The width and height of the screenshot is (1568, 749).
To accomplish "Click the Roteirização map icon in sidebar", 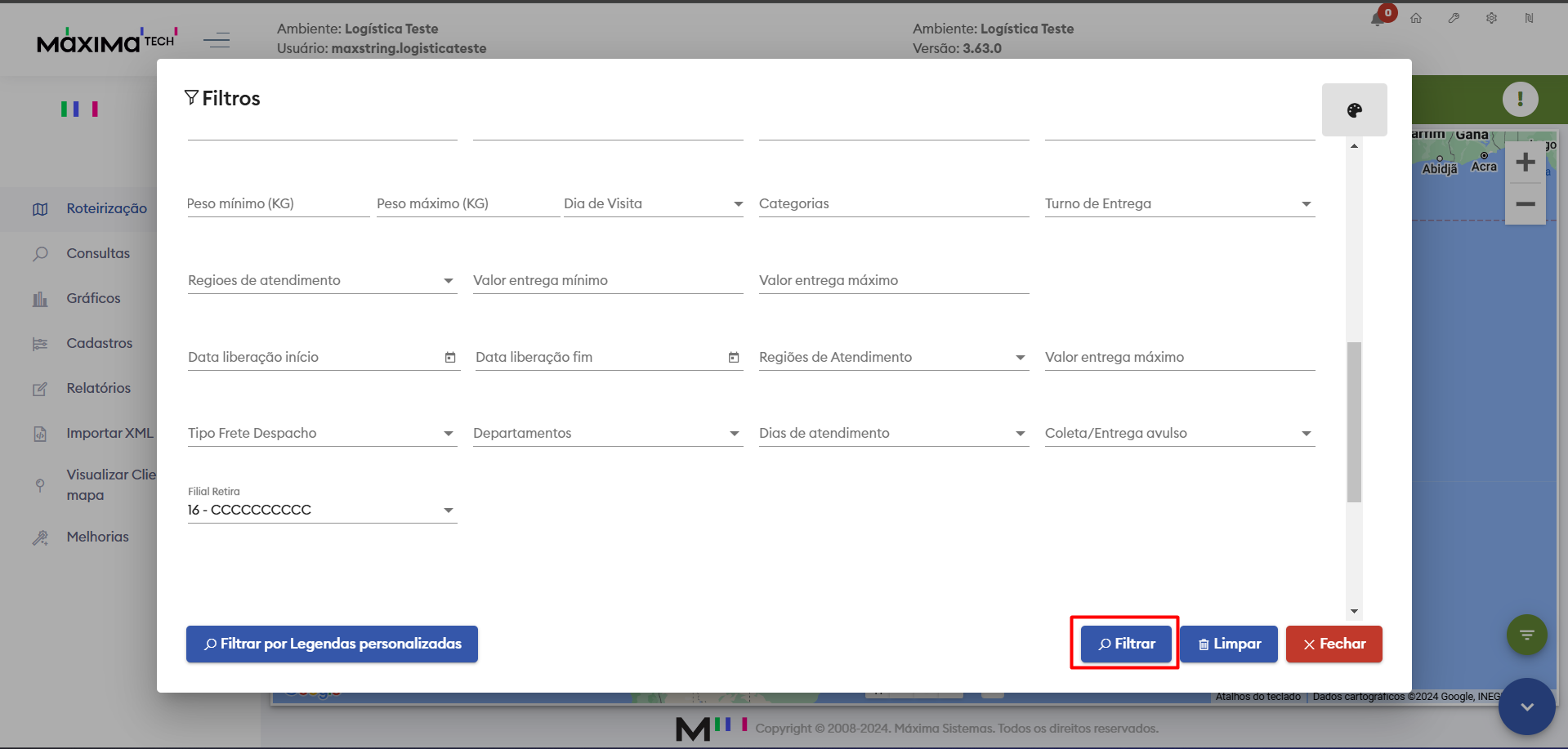I will (40, 209).
